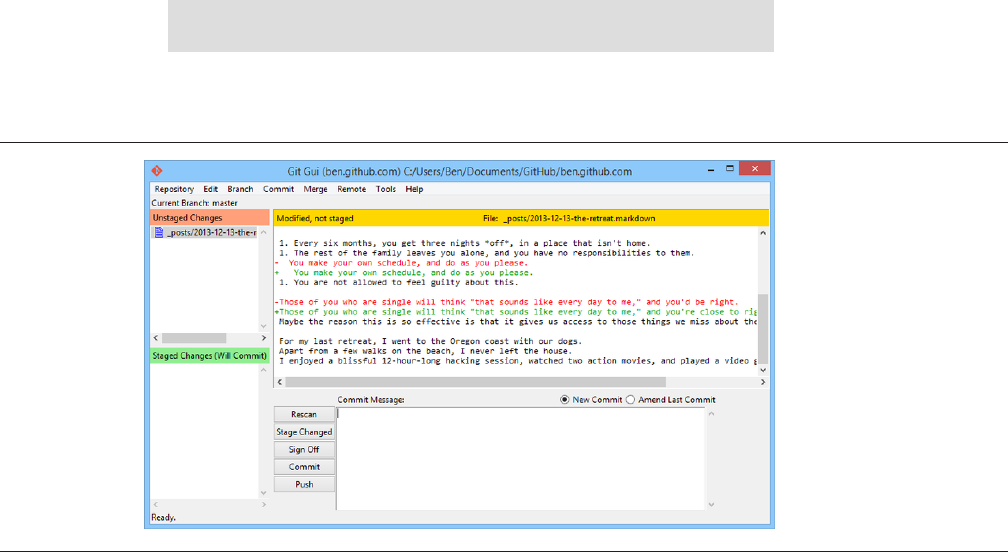Click the diff pane scroll right arrow
Image resolution: width=1008 pixels, height=552 pixels.
(763, 382)
